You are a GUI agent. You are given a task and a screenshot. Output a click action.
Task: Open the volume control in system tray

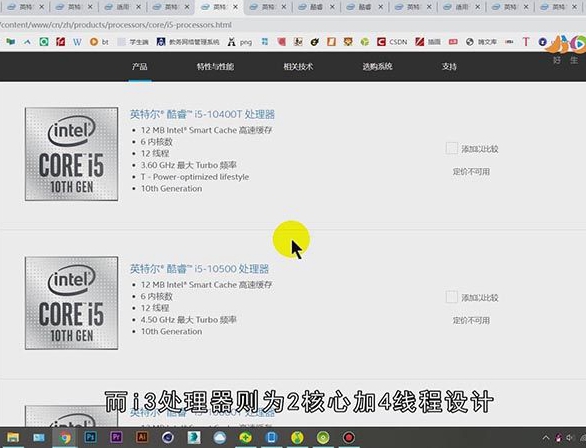pyautogui.click(x=570, y=438)
